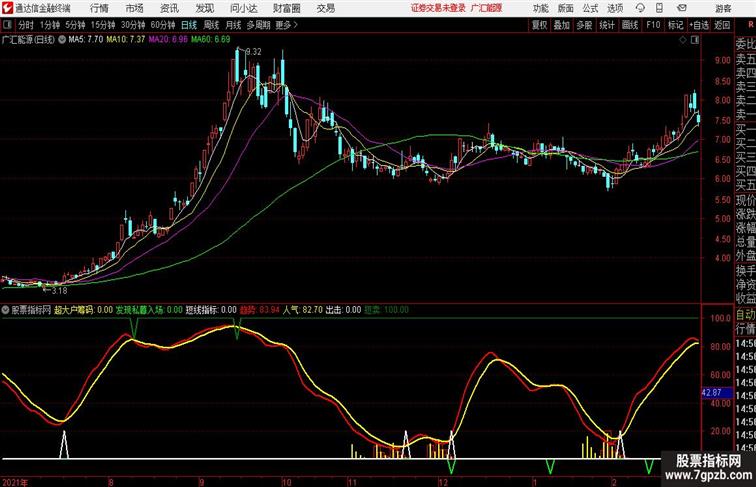Click the 3.18 low price label
This screenshot has width=756, height=487.
[59, 291]
